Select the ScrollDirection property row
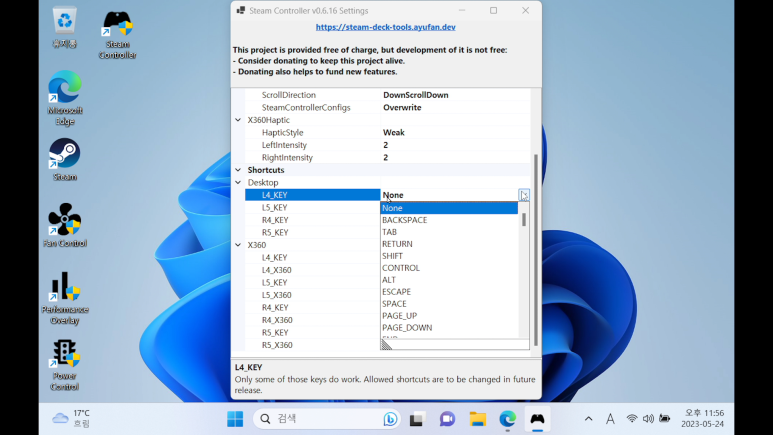Image resolution: width=773 pixels, height=435 pixels. 388,95
